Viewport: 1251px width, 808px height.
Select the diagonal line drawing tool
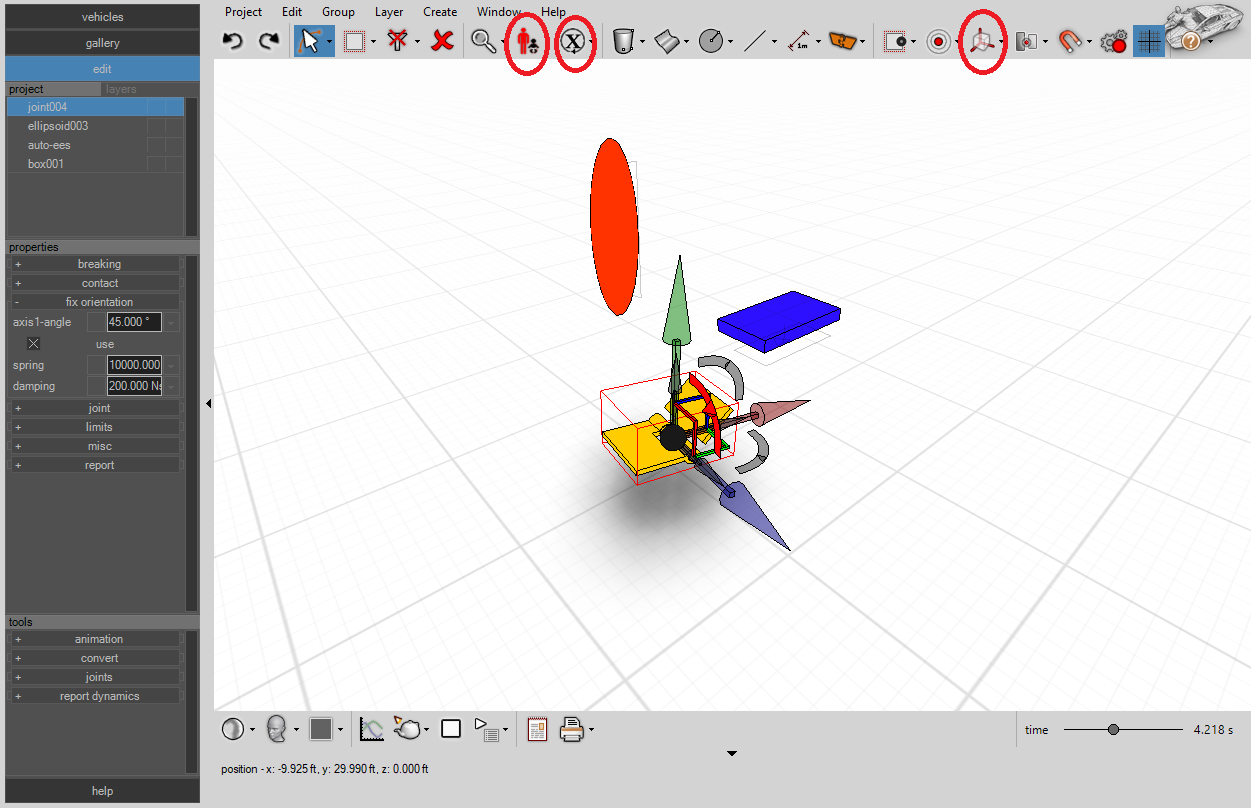755,41
